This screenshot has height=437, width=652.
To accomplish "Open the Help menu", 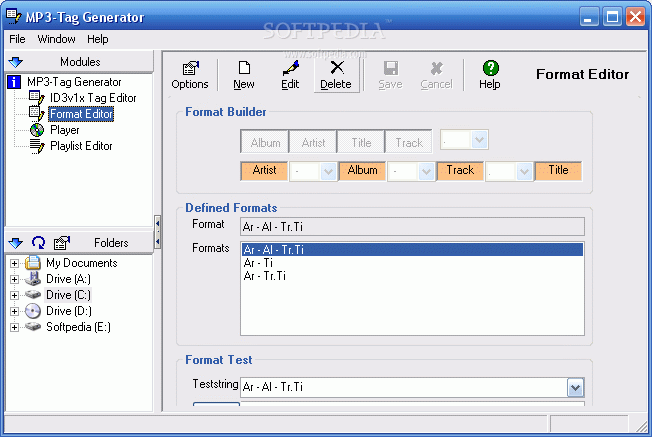I will click(x=98, y=39).
